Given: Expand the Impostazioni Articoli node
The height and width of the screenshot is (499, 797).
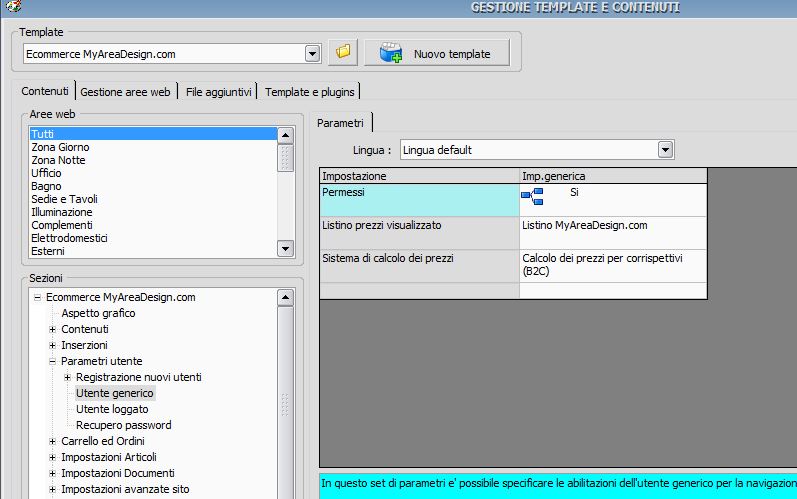Looking at the screenshot, I should [x=52, y=457].
